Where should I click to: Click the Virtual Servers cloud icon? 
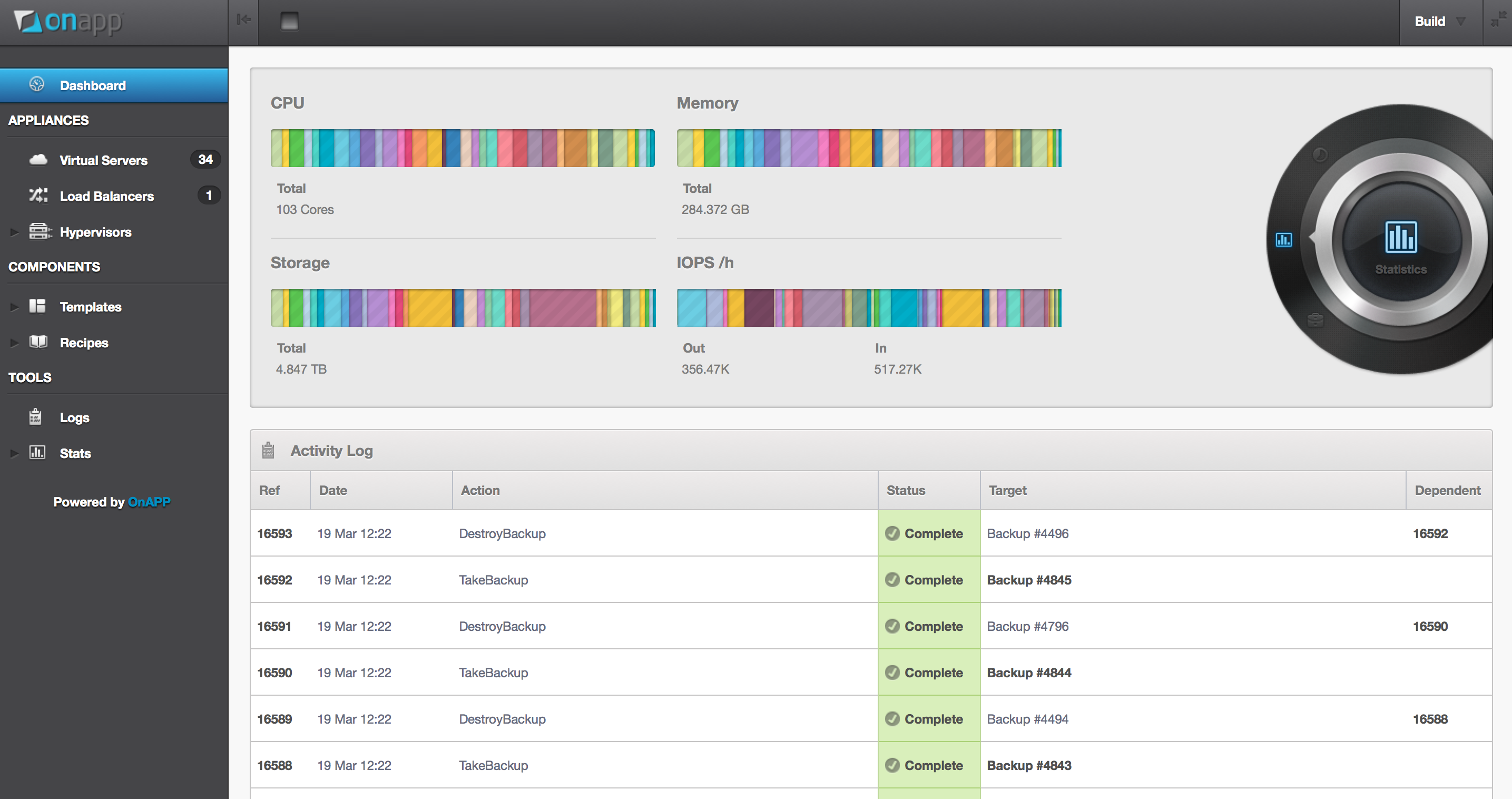click(x=38, y=160)
